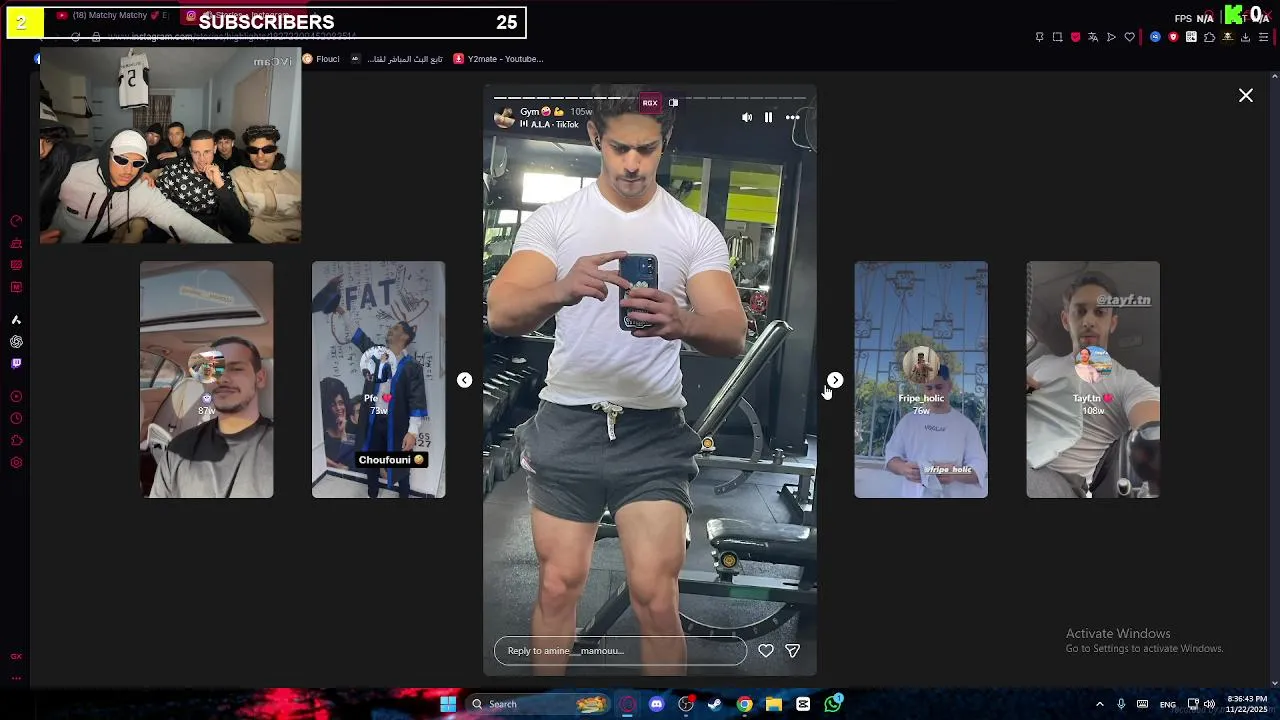Click the story progress bar at top
This screenshot has width=1280, height=720.
click(650, 99)
